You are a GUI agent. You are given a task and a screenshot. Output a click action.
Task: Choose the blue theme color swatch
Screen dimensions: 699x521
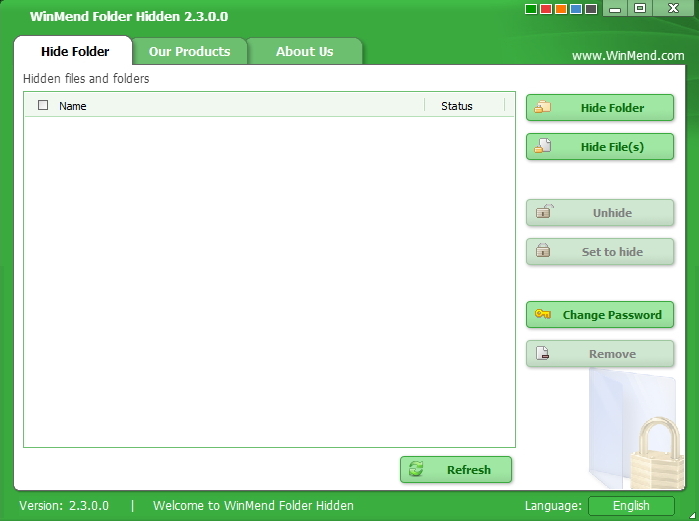(576, 9)
